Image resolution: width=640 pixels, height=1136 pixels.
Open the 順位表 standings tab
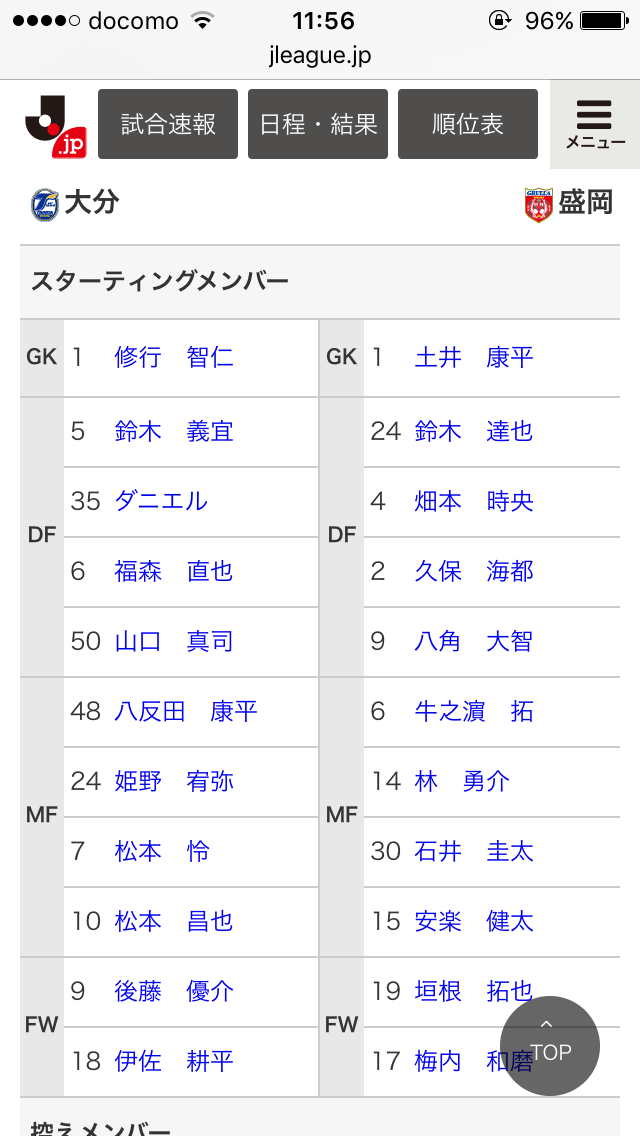(468, 124)
